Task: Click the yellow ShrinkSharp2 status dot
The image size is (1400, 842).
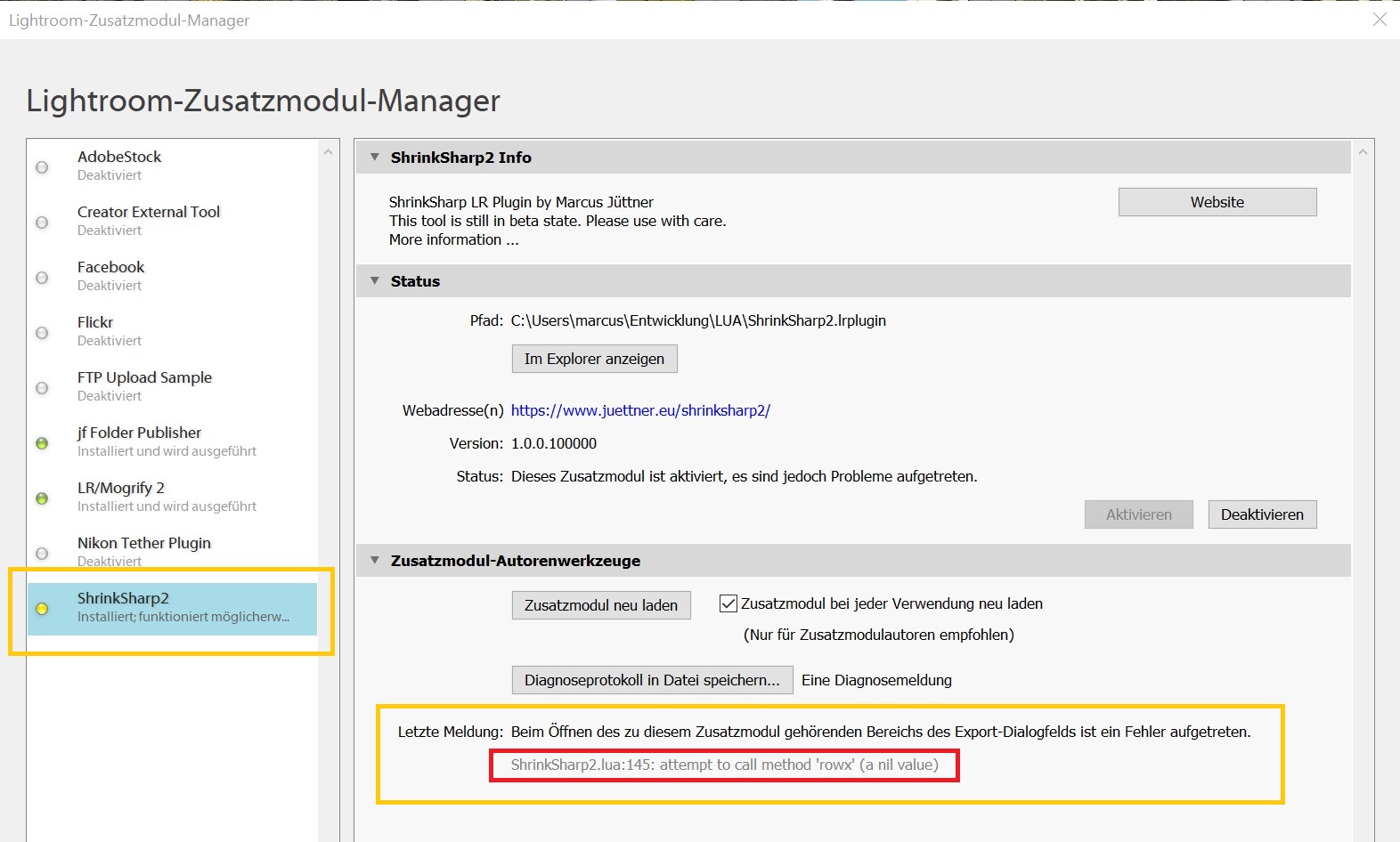Action: pos(42,609)
